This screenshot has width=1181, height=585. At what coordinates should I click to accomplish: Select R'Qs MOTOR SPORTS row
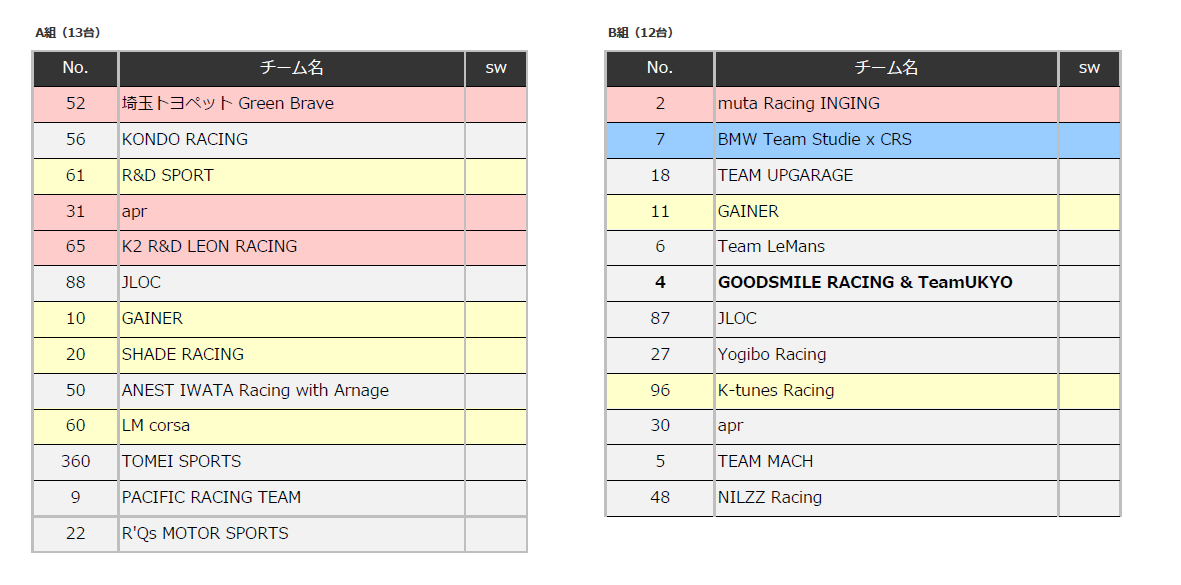point(205,534)
